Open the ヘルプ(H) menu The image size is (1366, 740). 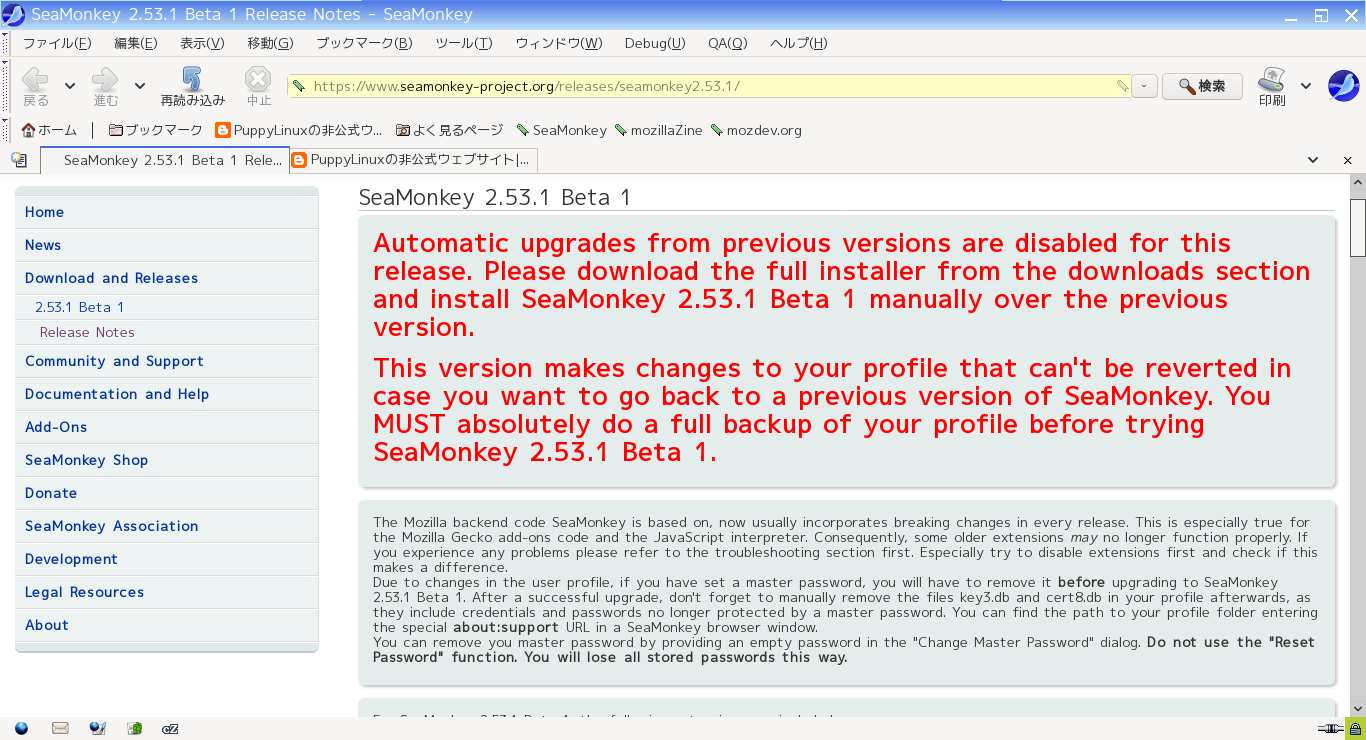[799, 43]
